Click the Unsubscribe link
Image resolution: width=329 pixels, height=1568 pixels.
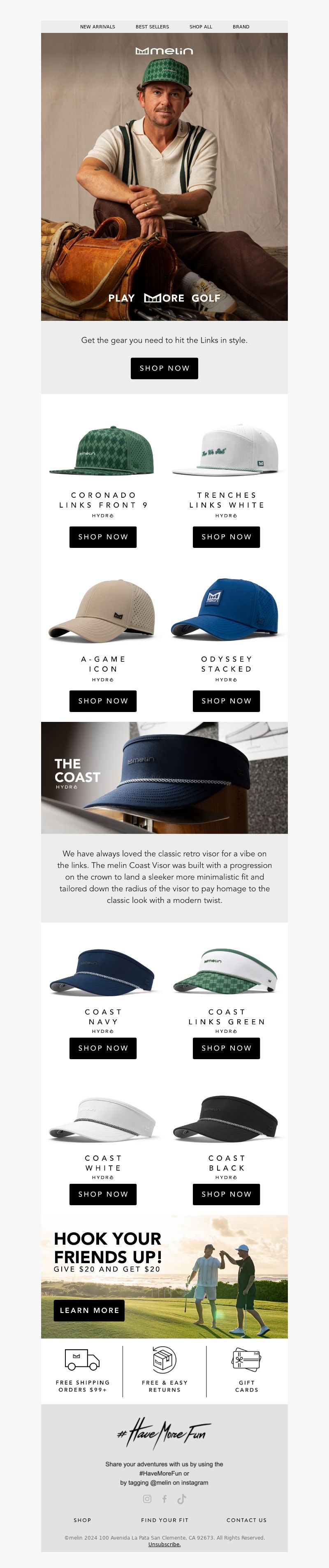pyautogui.click(x=164, y=1544)
